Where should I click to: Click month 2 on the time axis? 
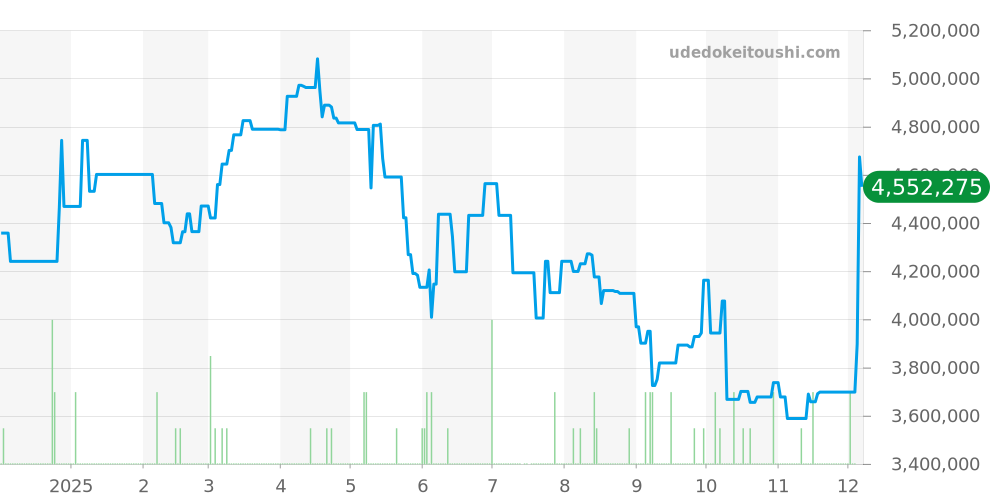[144, 486]
